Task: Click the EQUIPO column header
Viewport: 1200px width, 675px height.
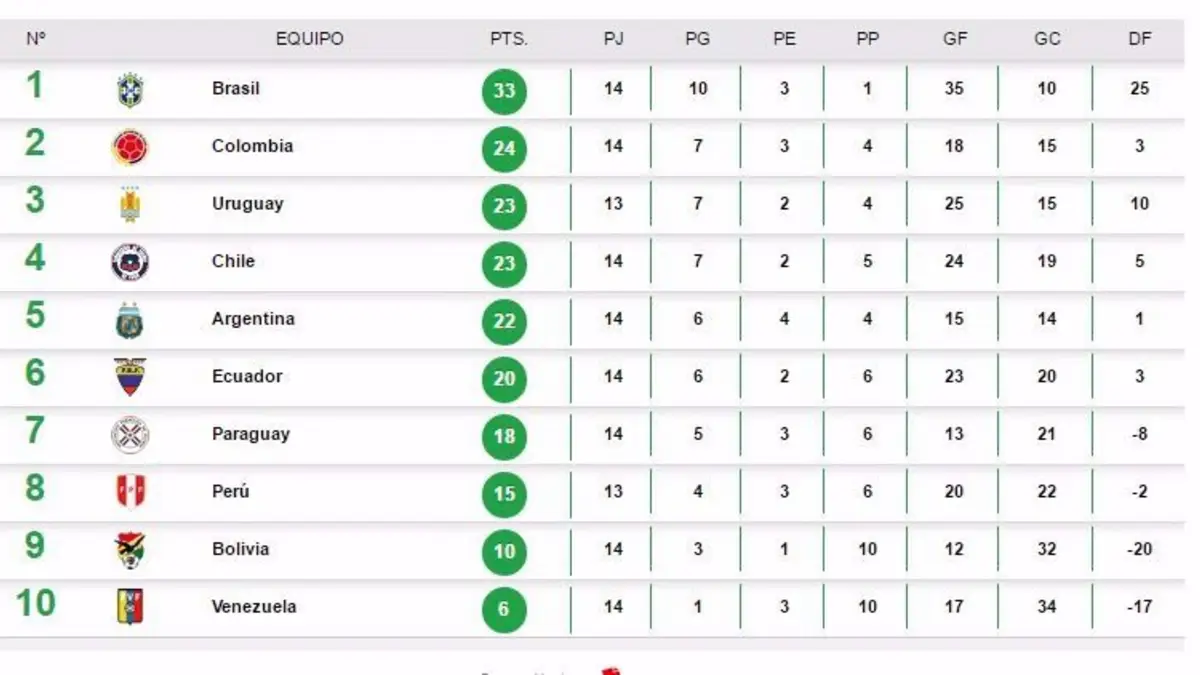Action: (310, 39)
